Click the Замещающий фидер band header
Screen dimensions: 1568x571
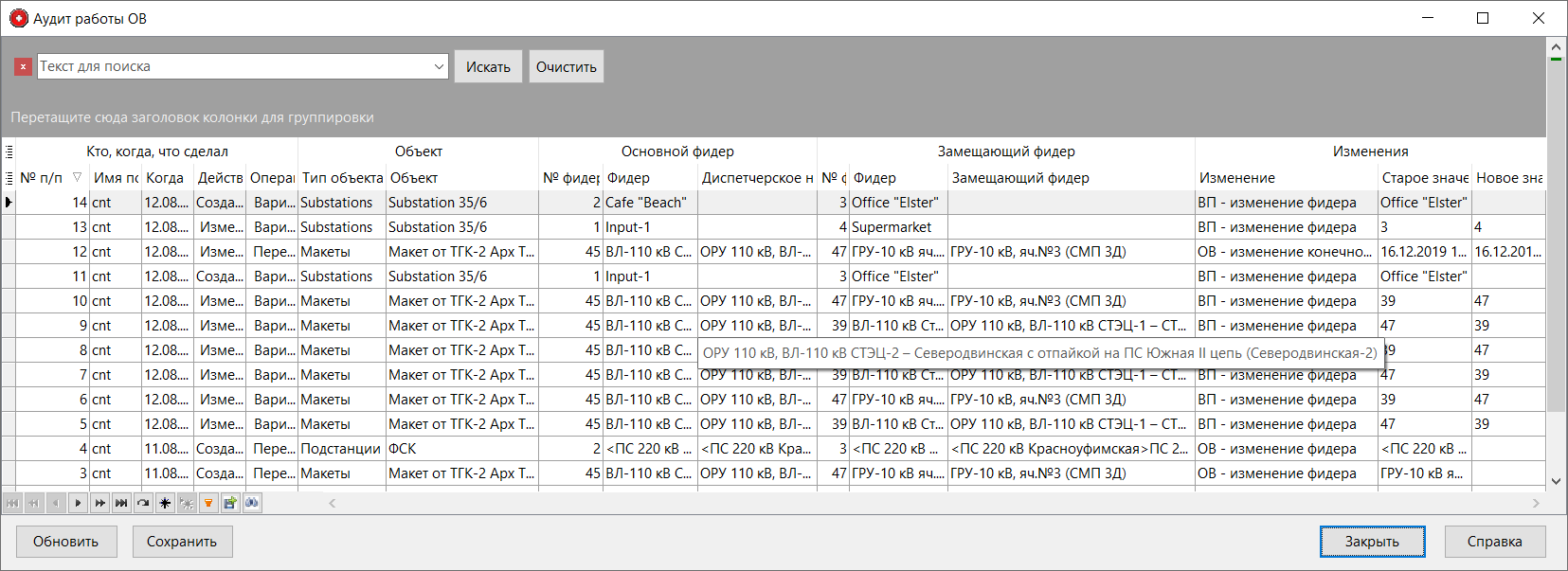click(x=1006, y=152)
